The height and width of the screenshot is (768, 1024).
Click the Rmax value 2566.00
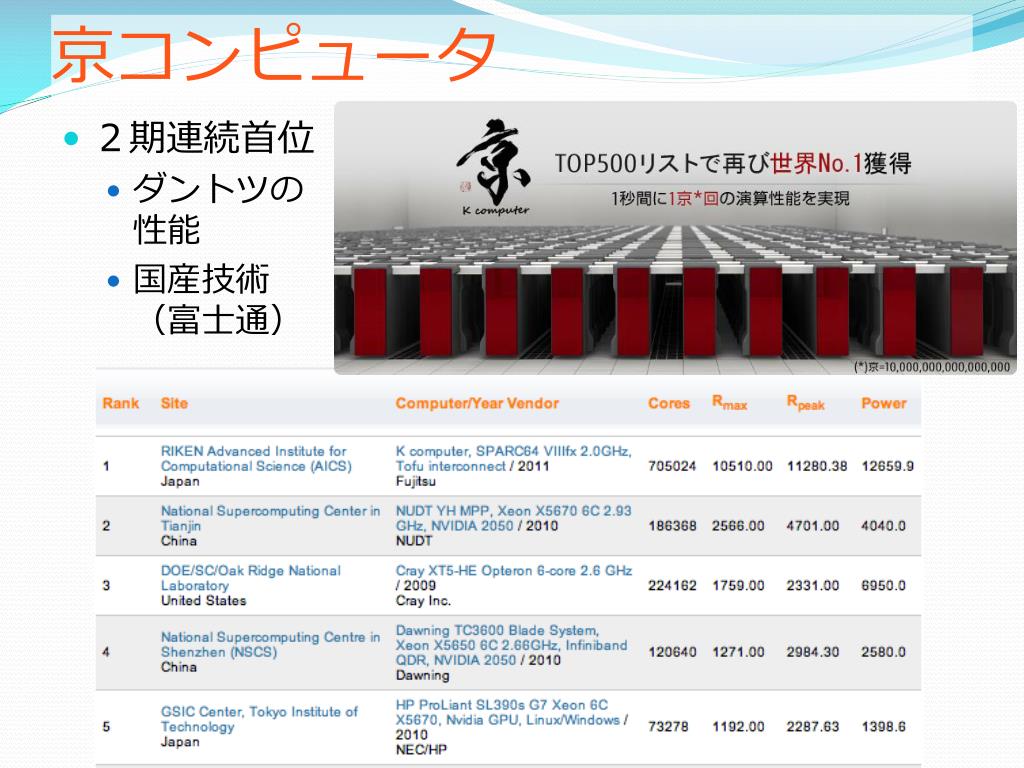tap(738, 526)
